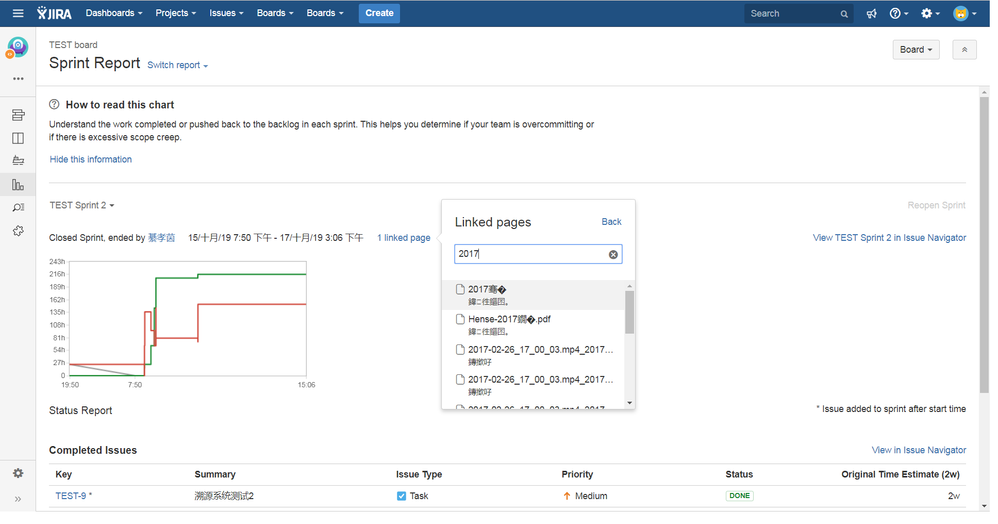Open the user avatar profile menu
998x524 pixels.
coord(964,13)
